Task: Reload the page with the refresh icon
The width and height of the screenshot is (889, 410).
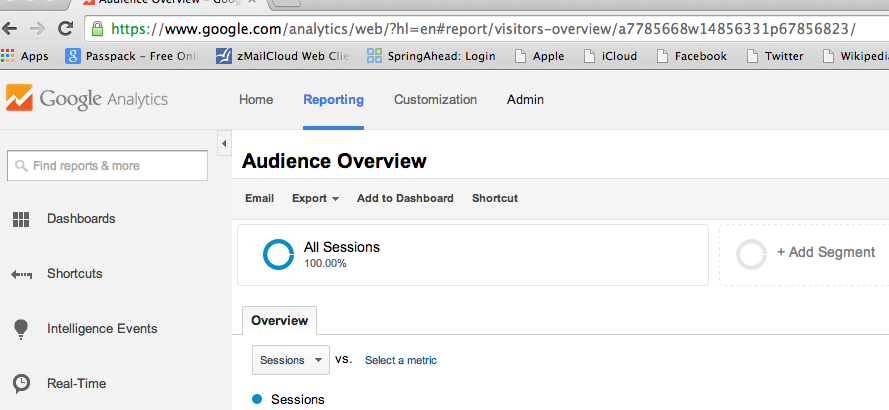Action: pos(66,28)
